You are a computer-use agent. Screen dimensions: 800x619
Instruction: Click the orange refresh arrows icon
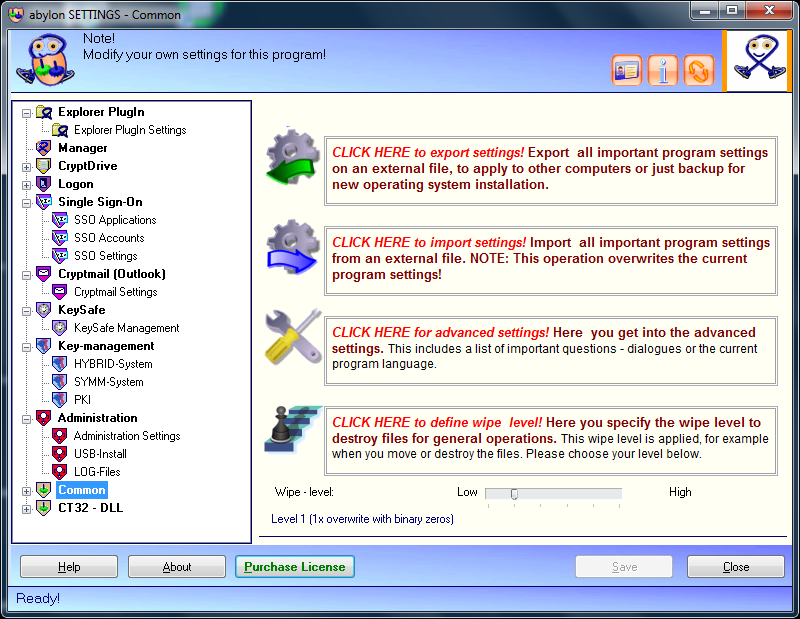699,70
